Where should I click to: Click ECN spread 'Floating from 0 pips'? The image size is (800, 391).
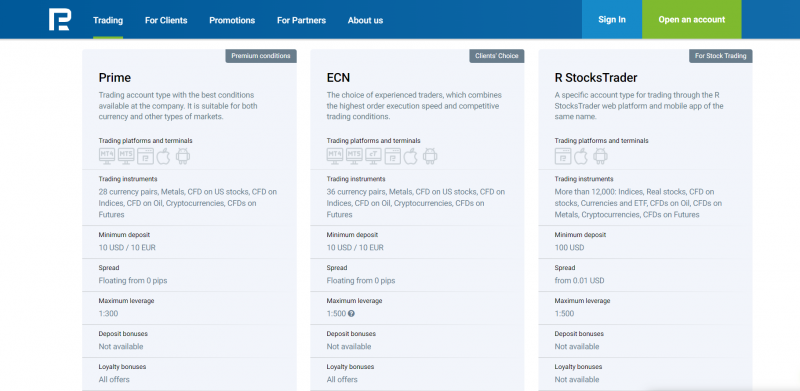tap(361, 281)
